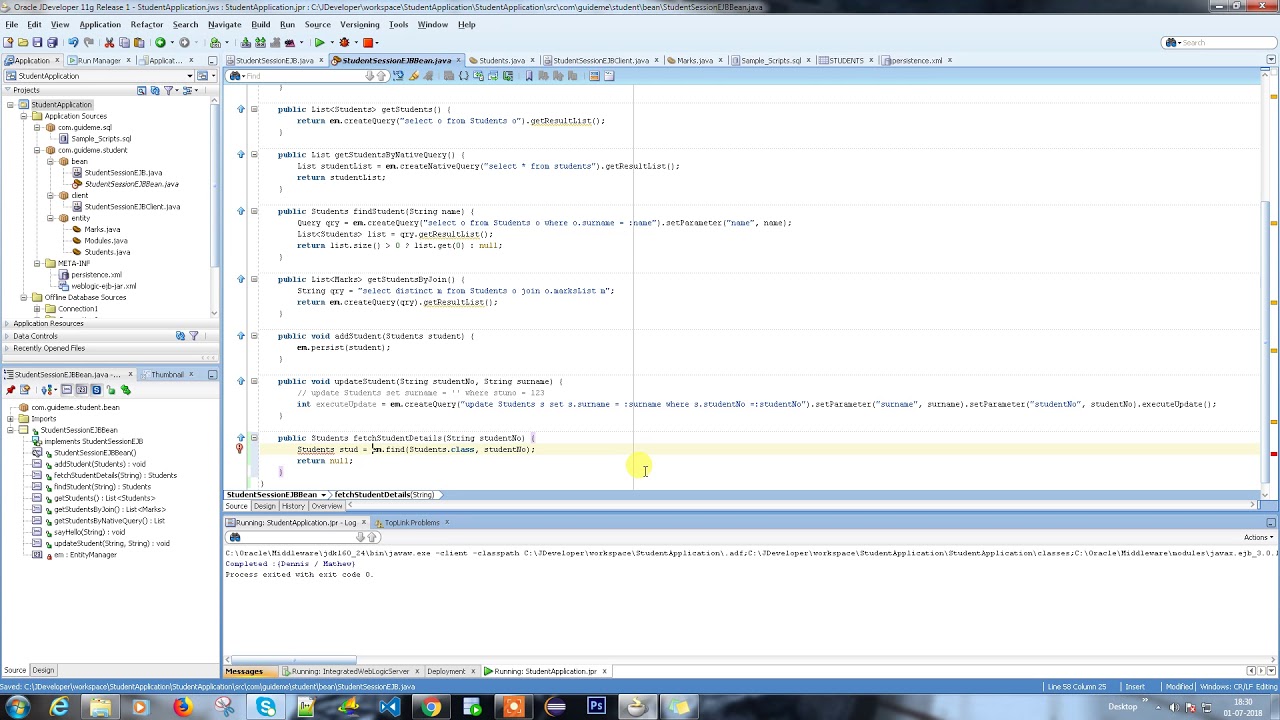Screen dimensions: 1280x720
Task: Open the Versioning menu
Action: coord(360,24)
